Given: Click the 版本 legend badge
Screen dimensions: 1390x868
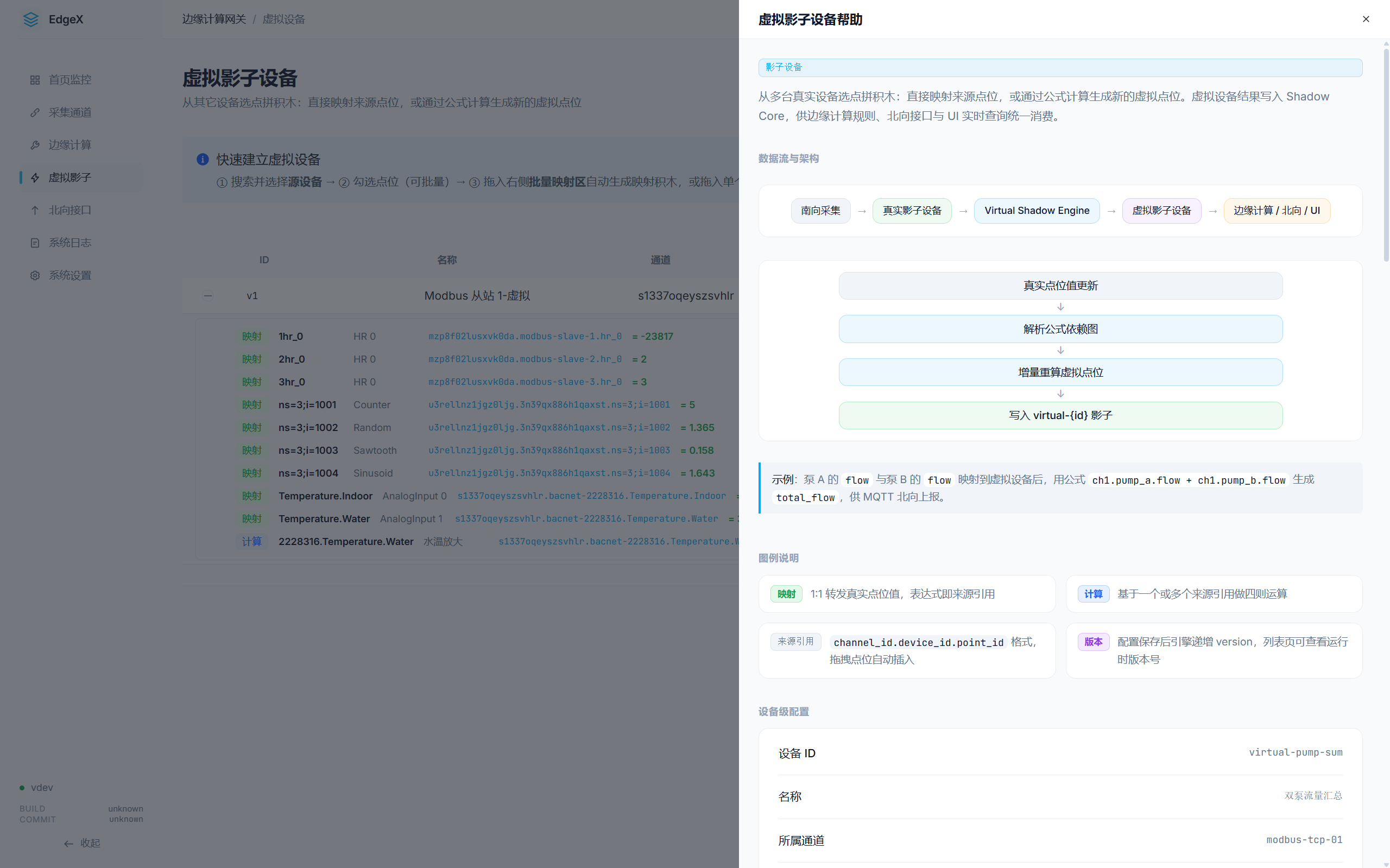Looking at the screenshot, I should point(1093,642).
